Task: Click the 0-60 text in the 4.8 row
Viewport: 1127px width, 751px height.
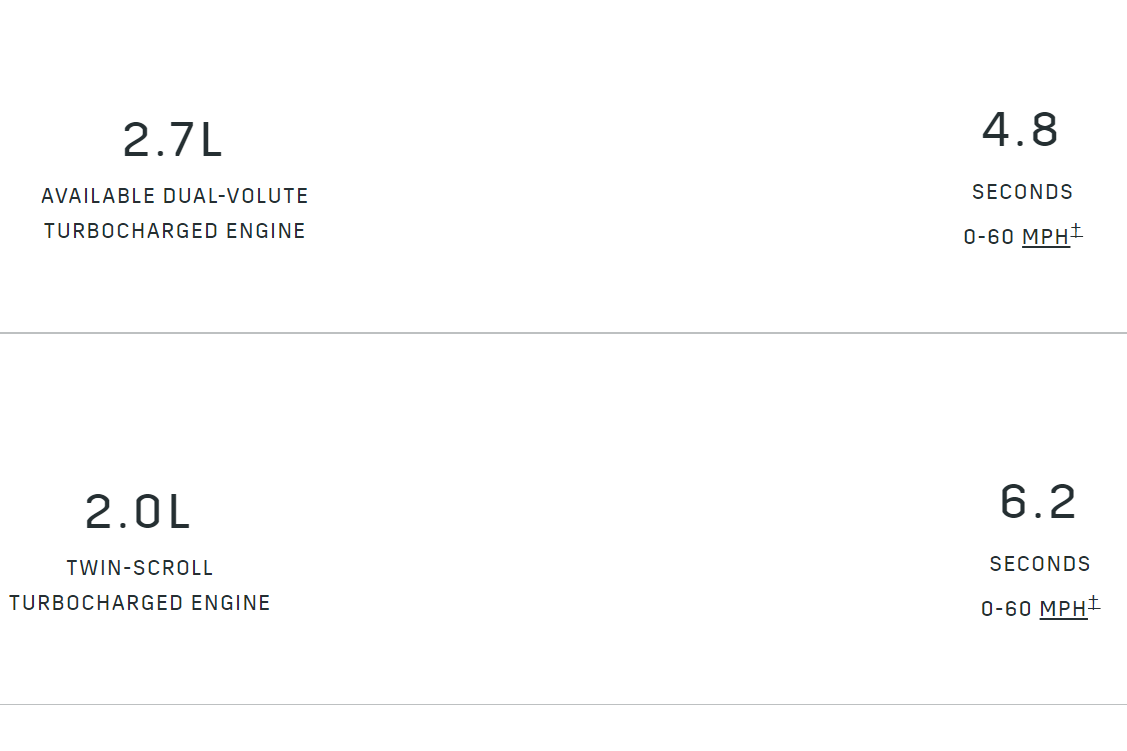Action: (989, 238)
